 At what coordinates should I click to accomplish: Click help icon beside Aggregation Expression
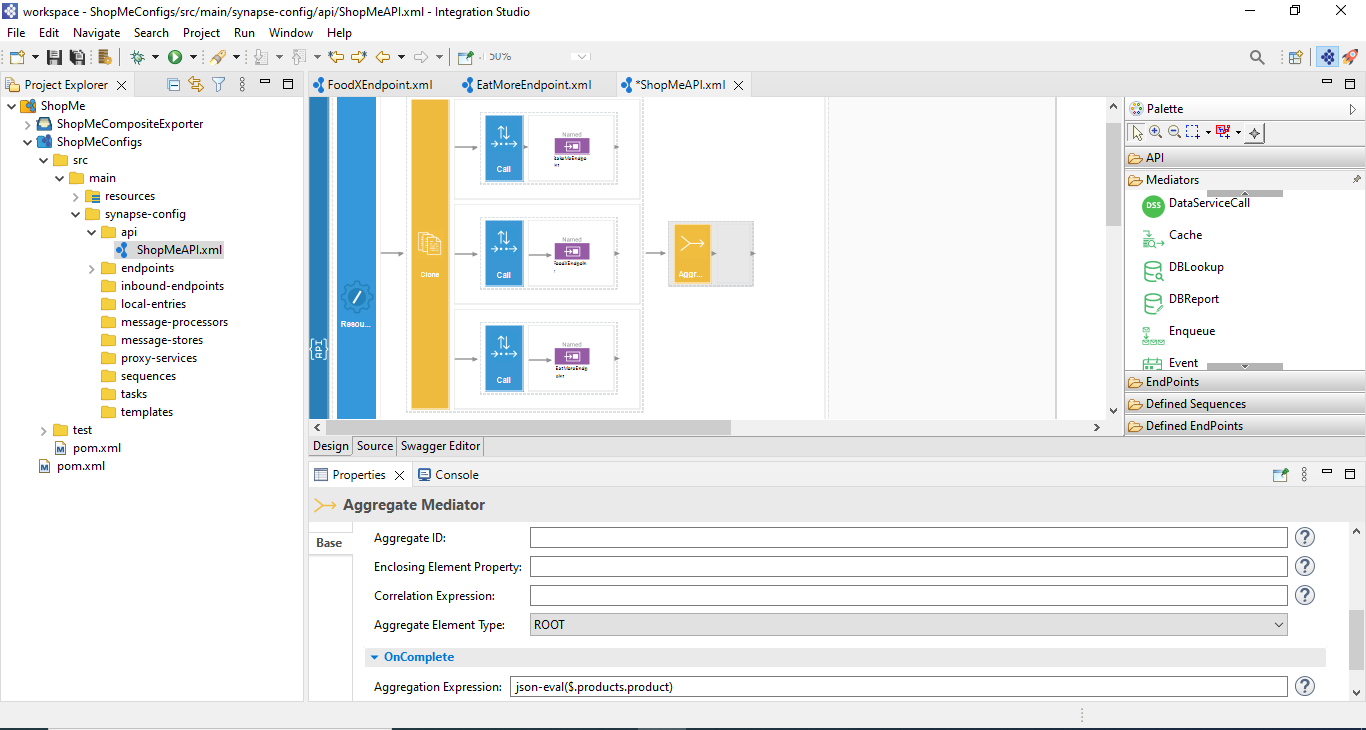pyautogui.click(x=1305, y=686)
